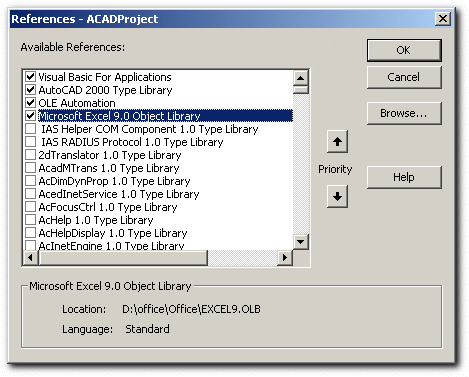Screen dimensions: 469x377
Task: Check 2dTranslator 1.0 Type Library checkbox
Action: (30, 155)
